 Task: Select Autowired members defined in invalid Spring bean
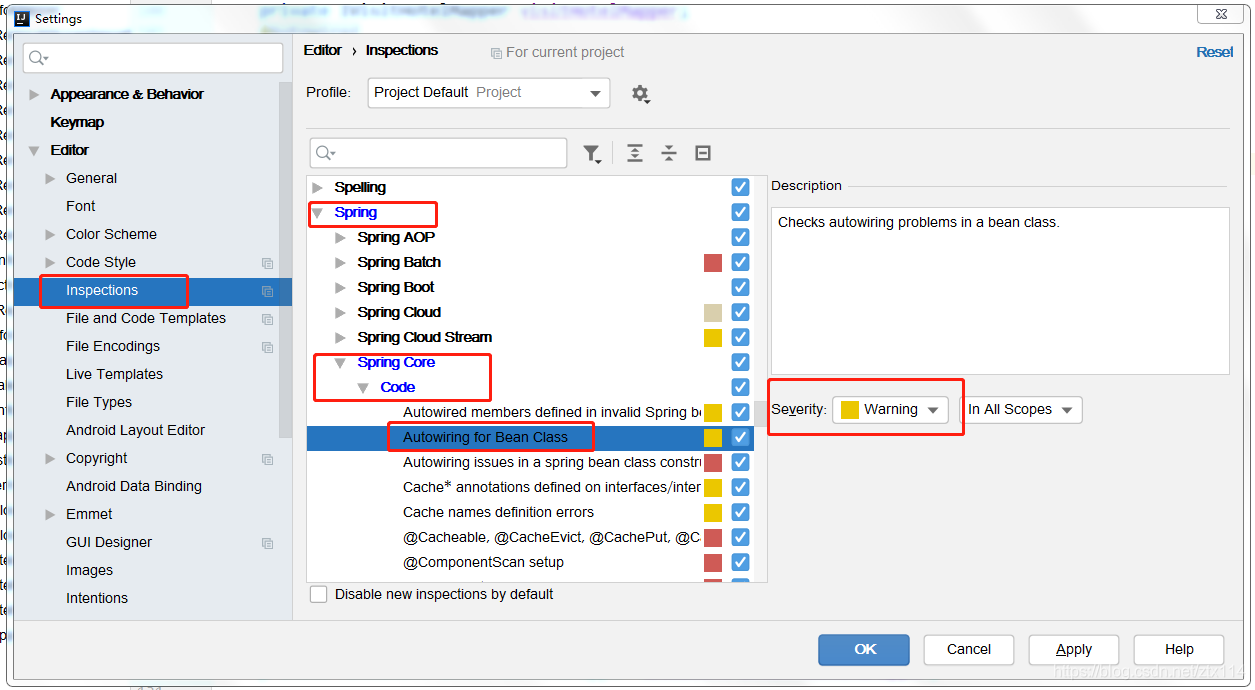pos(552,412)
